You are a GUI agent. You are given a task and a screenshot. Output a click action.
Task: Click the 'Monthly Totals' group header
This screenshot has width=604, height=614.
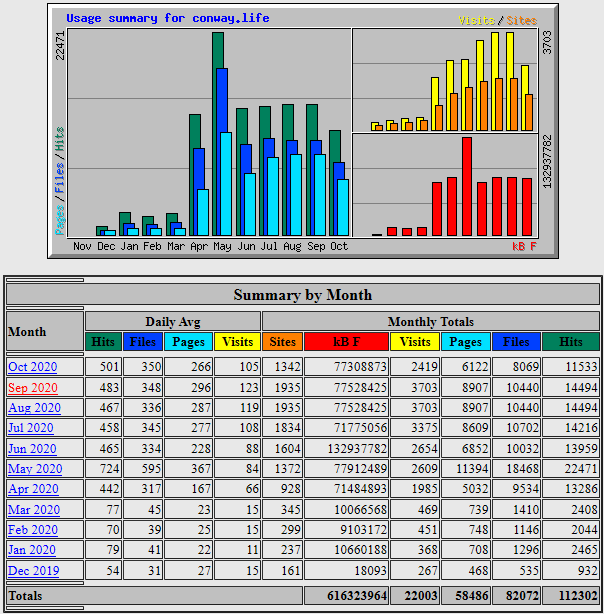431,321
